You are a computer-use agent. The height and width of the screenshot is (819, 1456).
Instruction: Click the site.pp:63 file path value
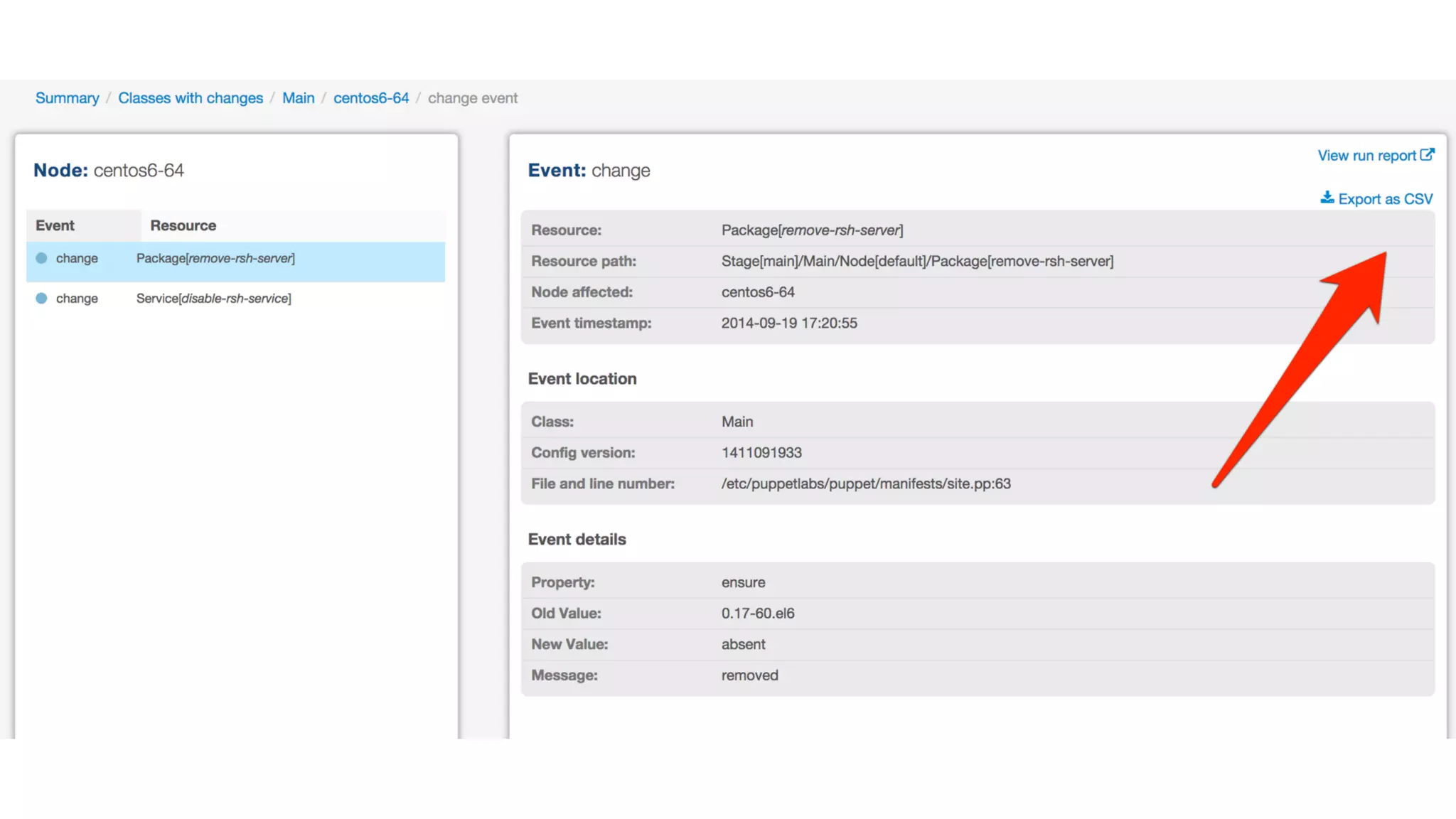coord(866,483)
